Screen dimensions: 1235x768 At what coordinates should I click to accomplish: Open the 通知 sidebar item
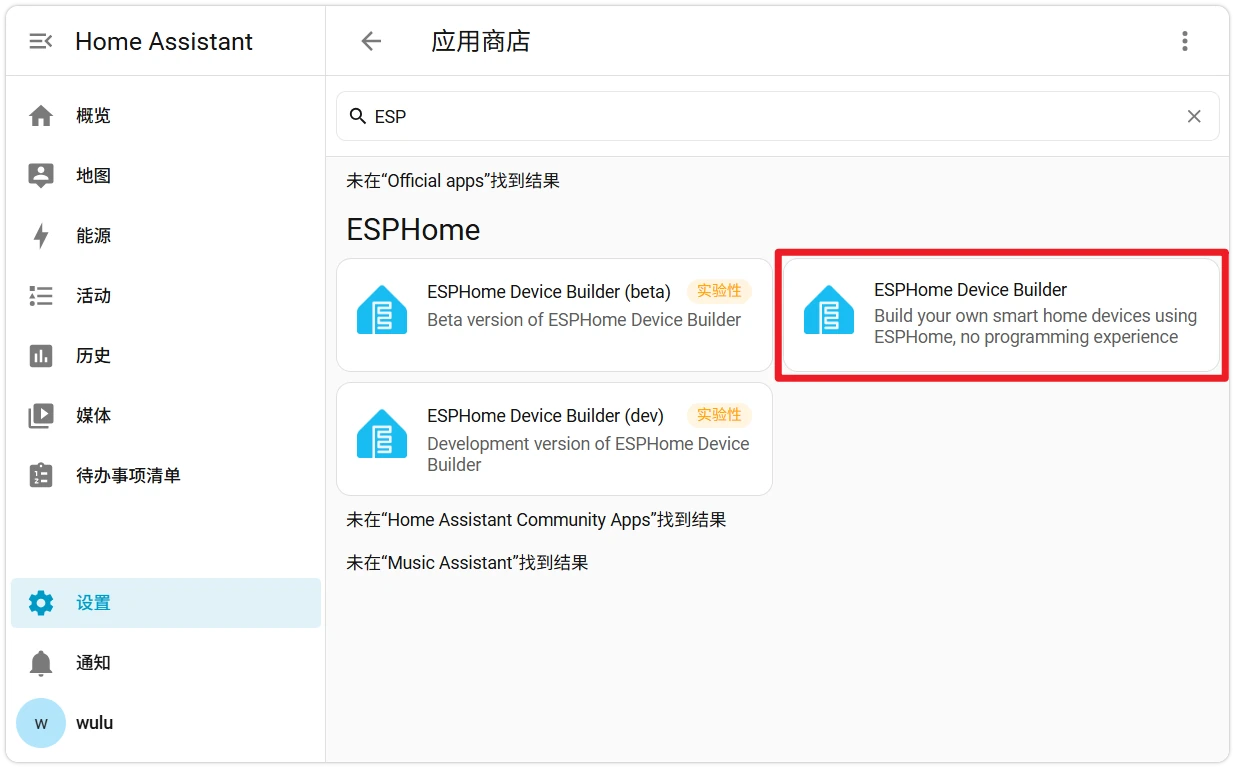(x=166, y=663)
